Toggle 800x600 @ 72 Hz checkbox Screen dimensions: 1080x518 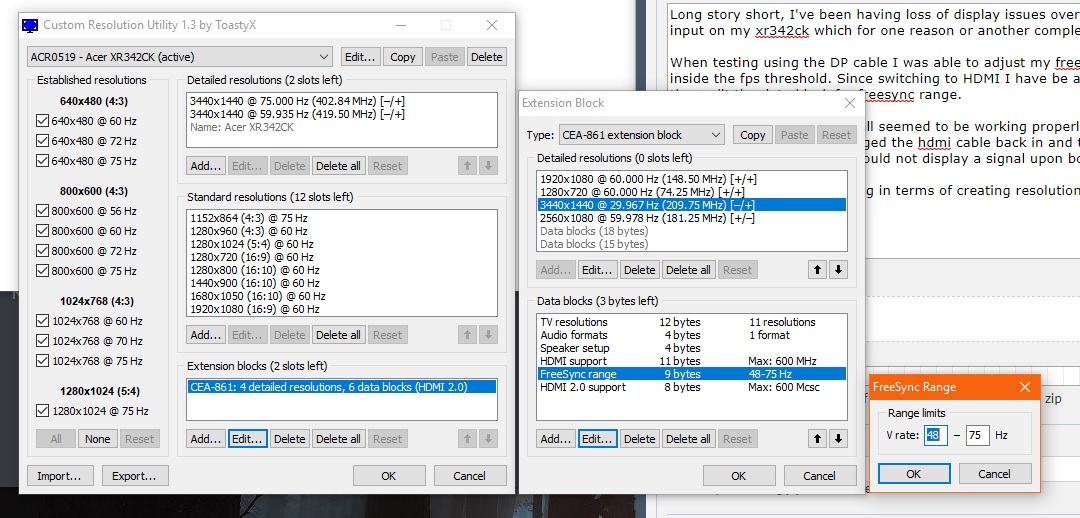(x=42, y=251)
